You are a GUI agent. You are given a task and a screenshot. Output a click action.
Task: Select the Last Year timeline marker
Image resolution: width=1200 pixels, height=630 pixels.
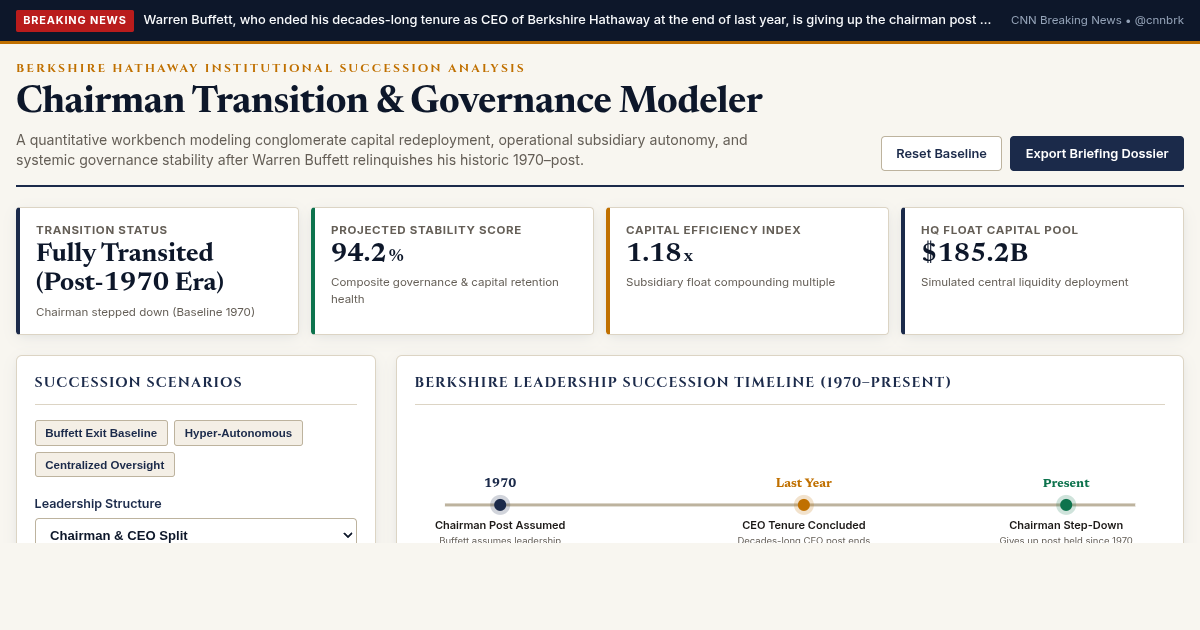click(x=804, y=505)
